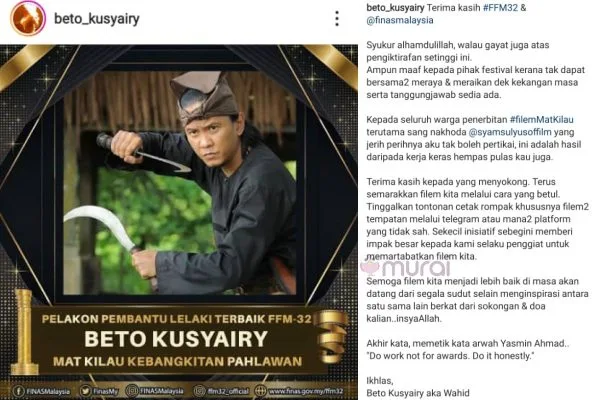
Task: Click the murai watermark logo
Action: click(406, 266)
